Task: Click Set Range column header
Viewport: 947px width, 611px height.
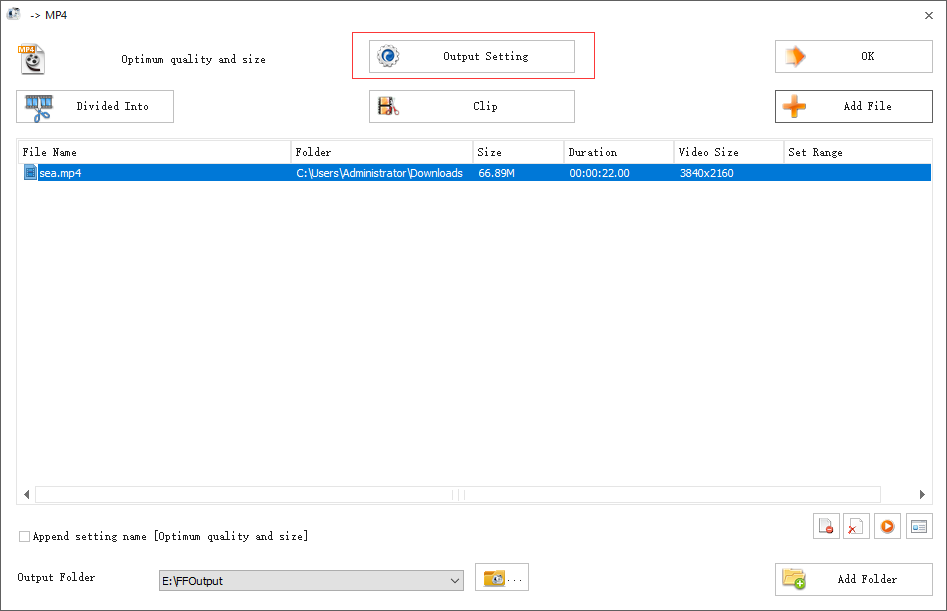Action: click(858, 152)
